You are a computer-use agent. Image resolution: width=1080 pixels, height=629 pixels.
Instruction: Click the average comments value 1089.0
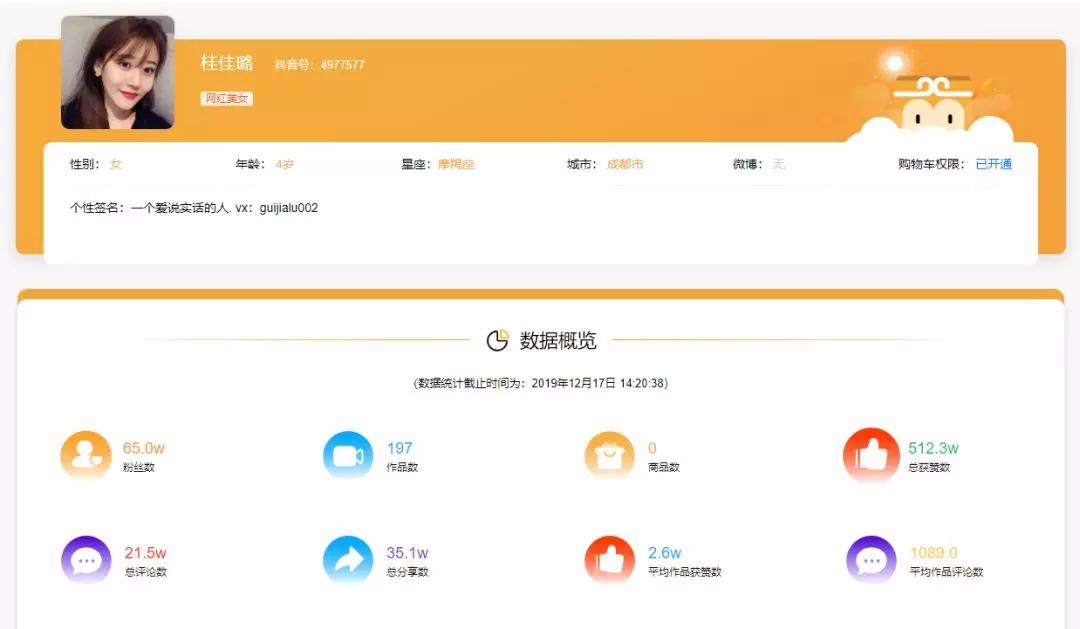pyautogui.click(x=934, y=553)
